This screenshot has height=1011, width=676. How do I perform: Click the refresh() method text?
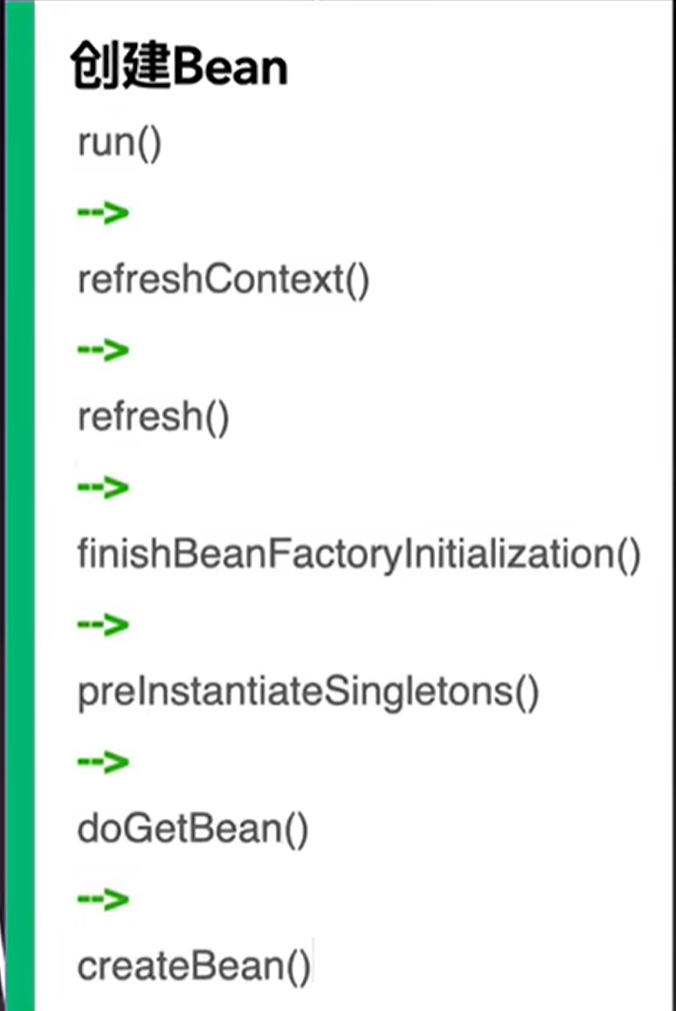tap(153, 417)
